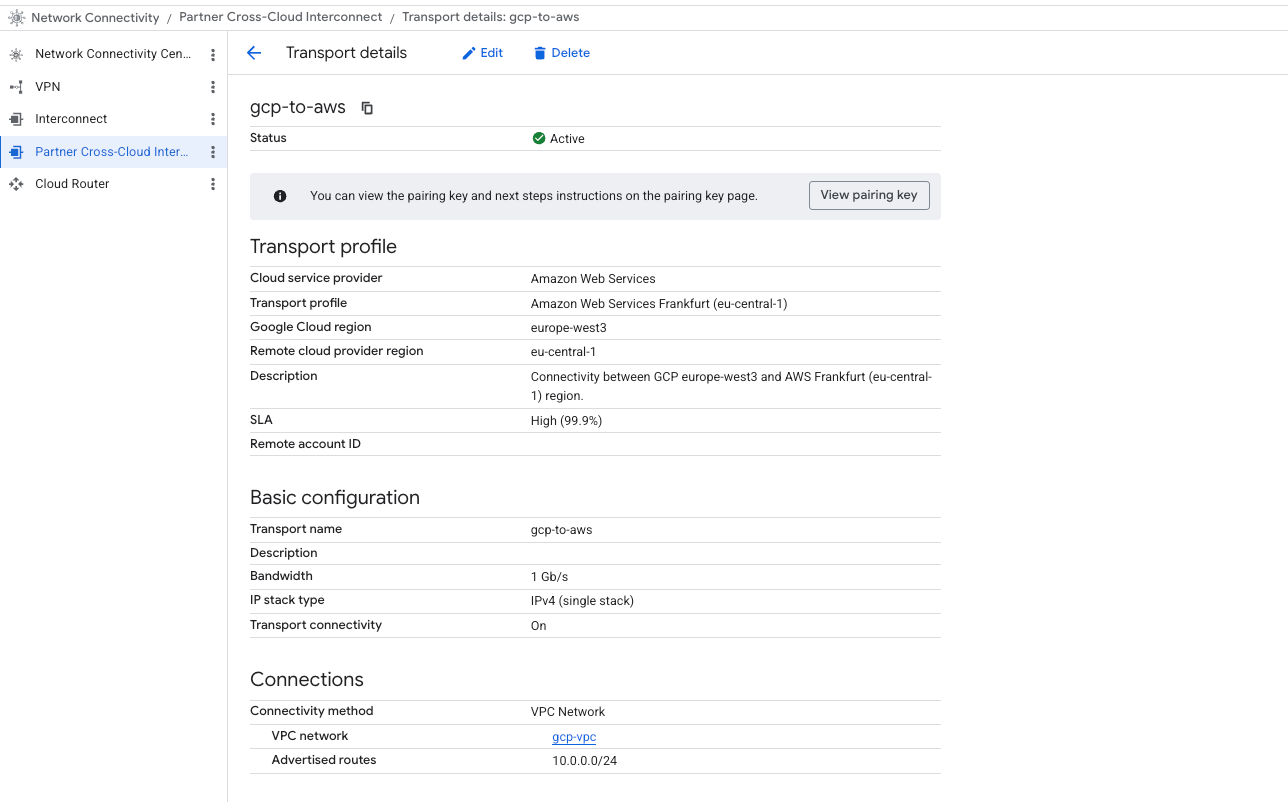Click the View pairing key button
Screen dimensions: 1288x802
[x=868, y=195]
